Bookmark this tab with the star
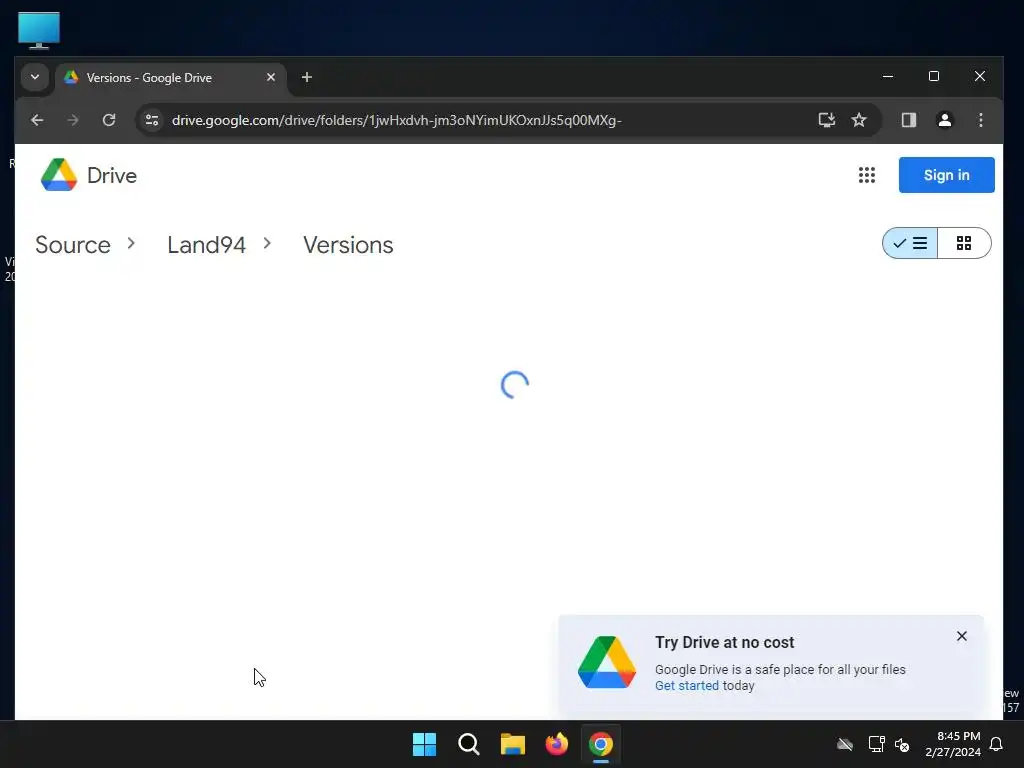The width and height of the screenshot is (1024, 768). click(859, 120)
